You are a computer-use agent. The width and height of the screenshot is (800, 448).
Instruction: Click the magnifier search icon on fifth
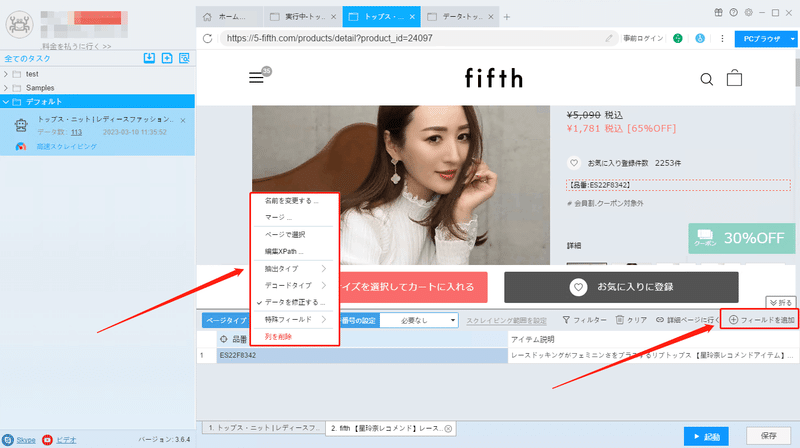pyautogui.click(x=707, y=79)
